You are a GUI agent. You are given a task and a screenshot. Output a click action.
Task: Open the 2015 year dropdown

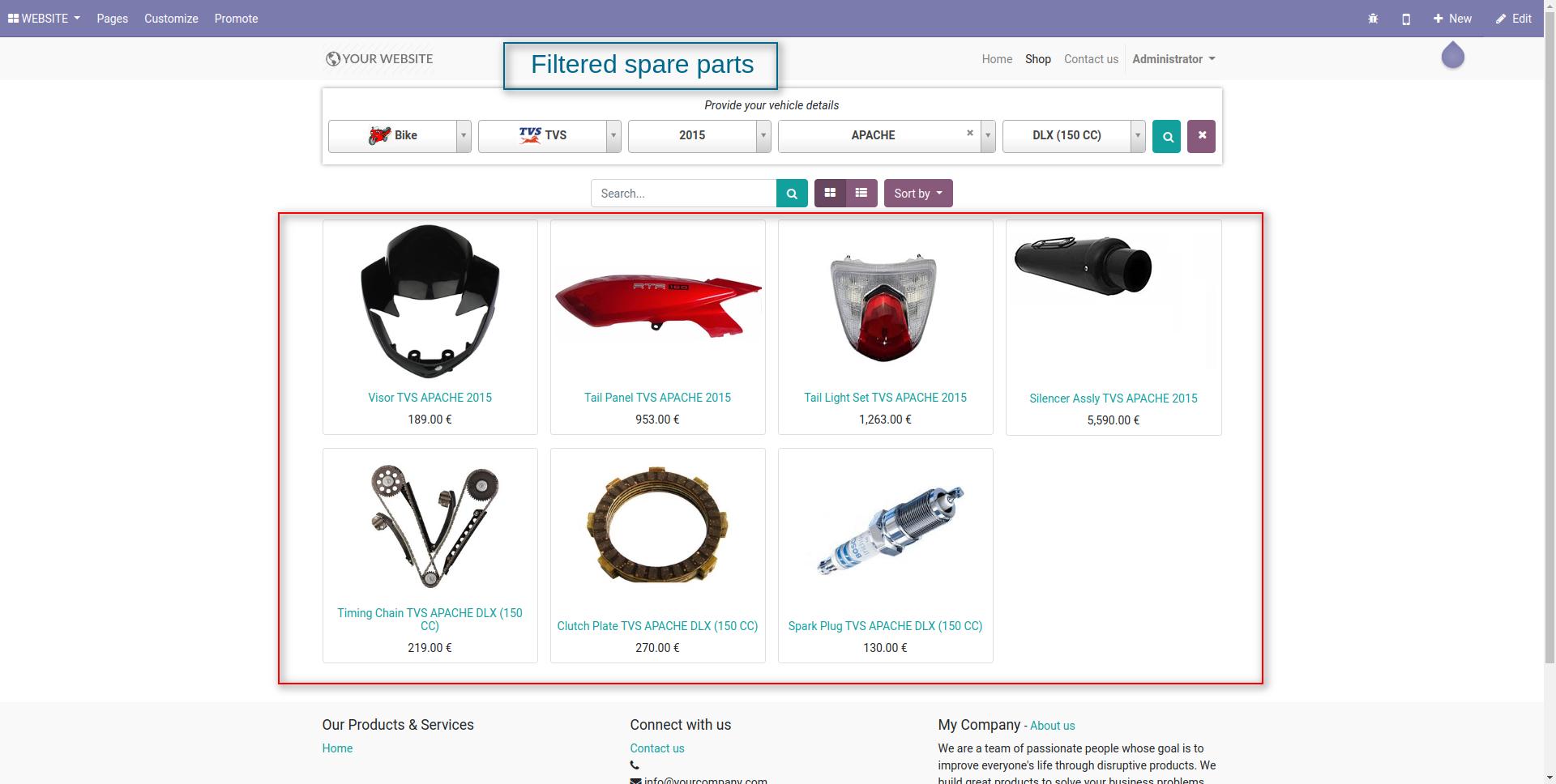coord(699,136)
